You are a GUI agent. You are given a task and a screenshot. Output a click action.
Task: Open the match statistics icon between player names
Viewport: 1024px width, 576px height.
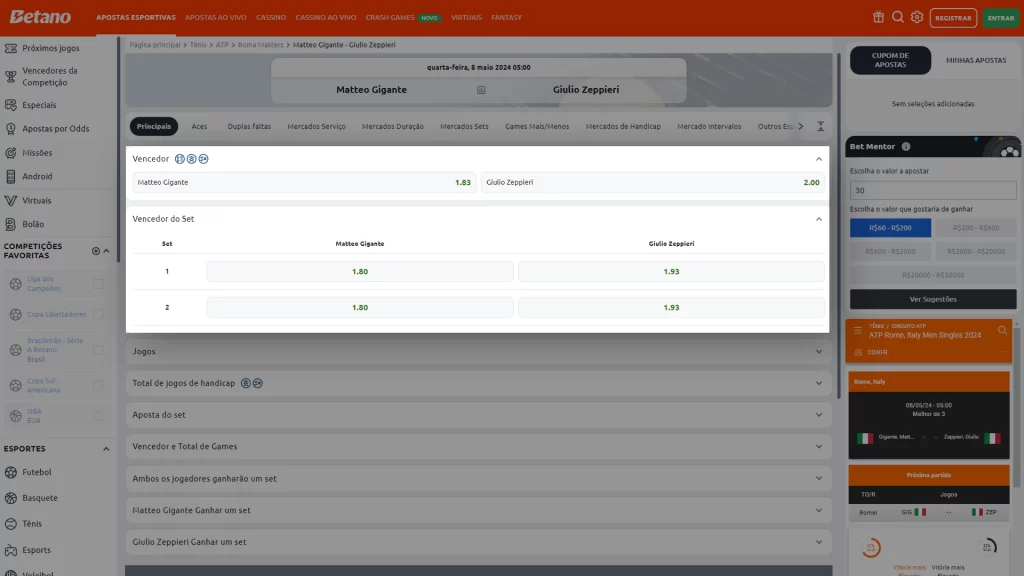point(481,90)
